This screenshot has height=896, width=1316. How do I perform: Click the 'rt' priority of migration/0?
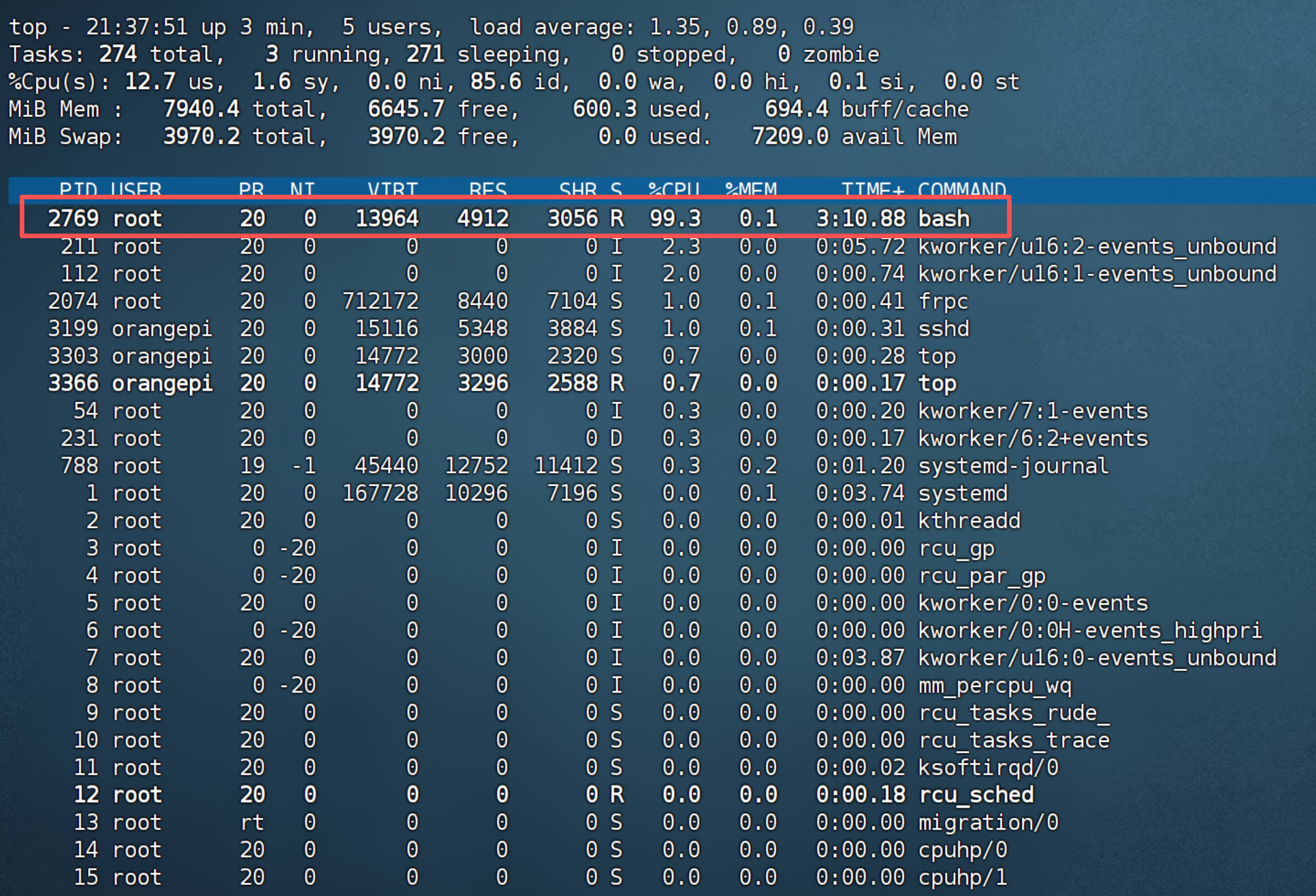click(x=252, y=822)
